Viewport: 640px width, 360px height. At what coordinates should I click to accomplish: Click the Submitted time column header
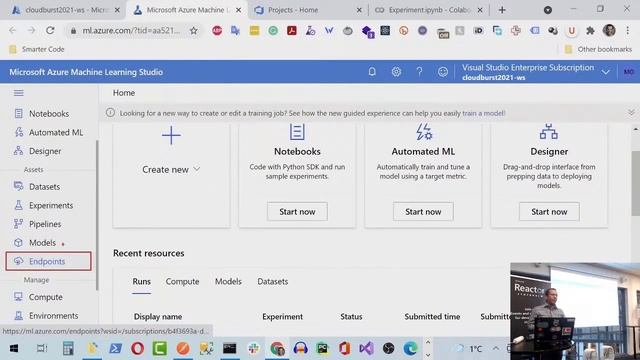click(x=432, y=316)
